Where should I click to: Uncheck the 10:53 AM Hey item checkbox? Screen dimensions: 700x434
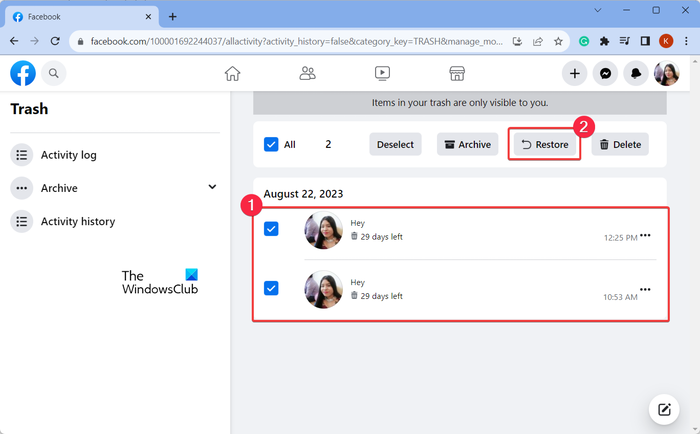coord(271,288)
